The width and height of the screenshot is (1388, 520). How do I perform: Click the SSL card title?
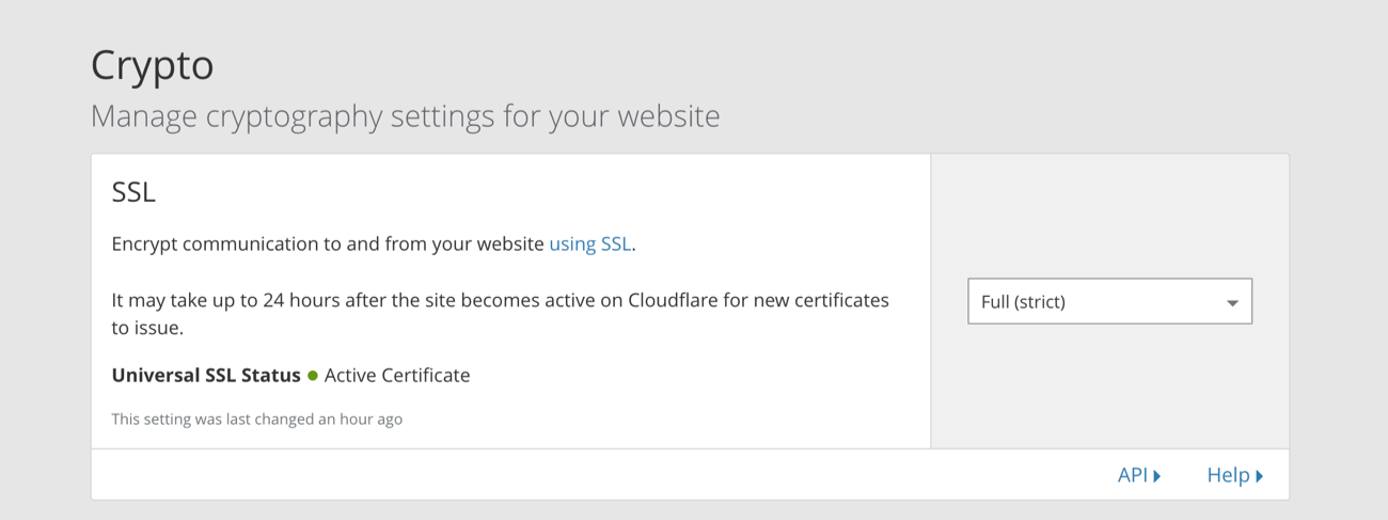pos(133,192)
